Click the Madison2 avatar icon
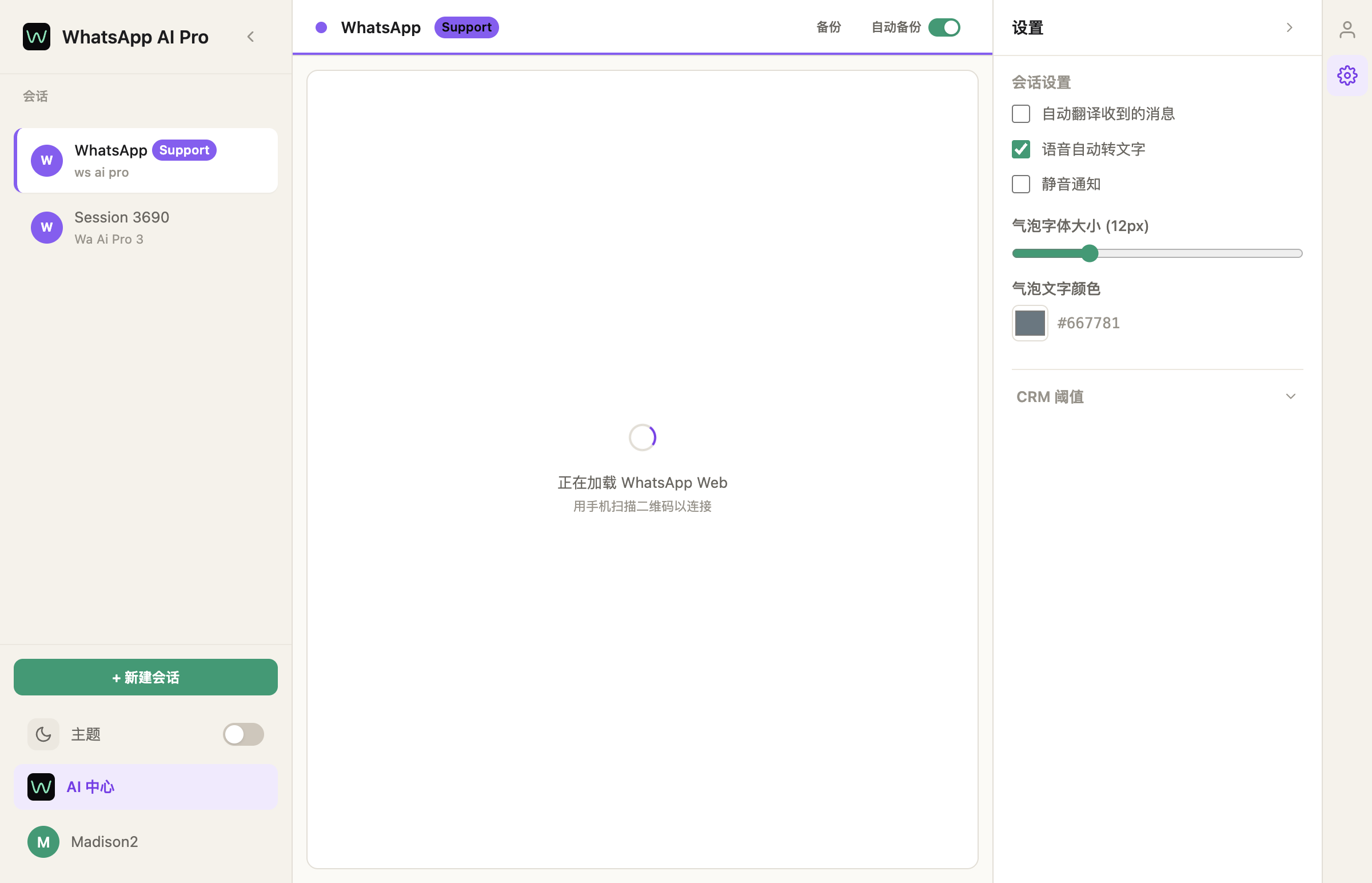This screenshot has height=883, width=1372. (x=43, y=842)
